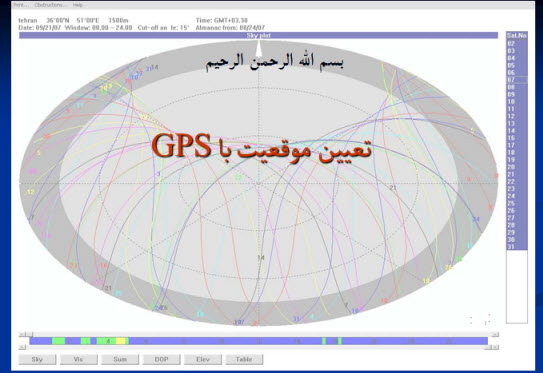The image size is (543, 373).
Task: Select satellite 19 in Sat.No list
Action: (x=517, y=160)
